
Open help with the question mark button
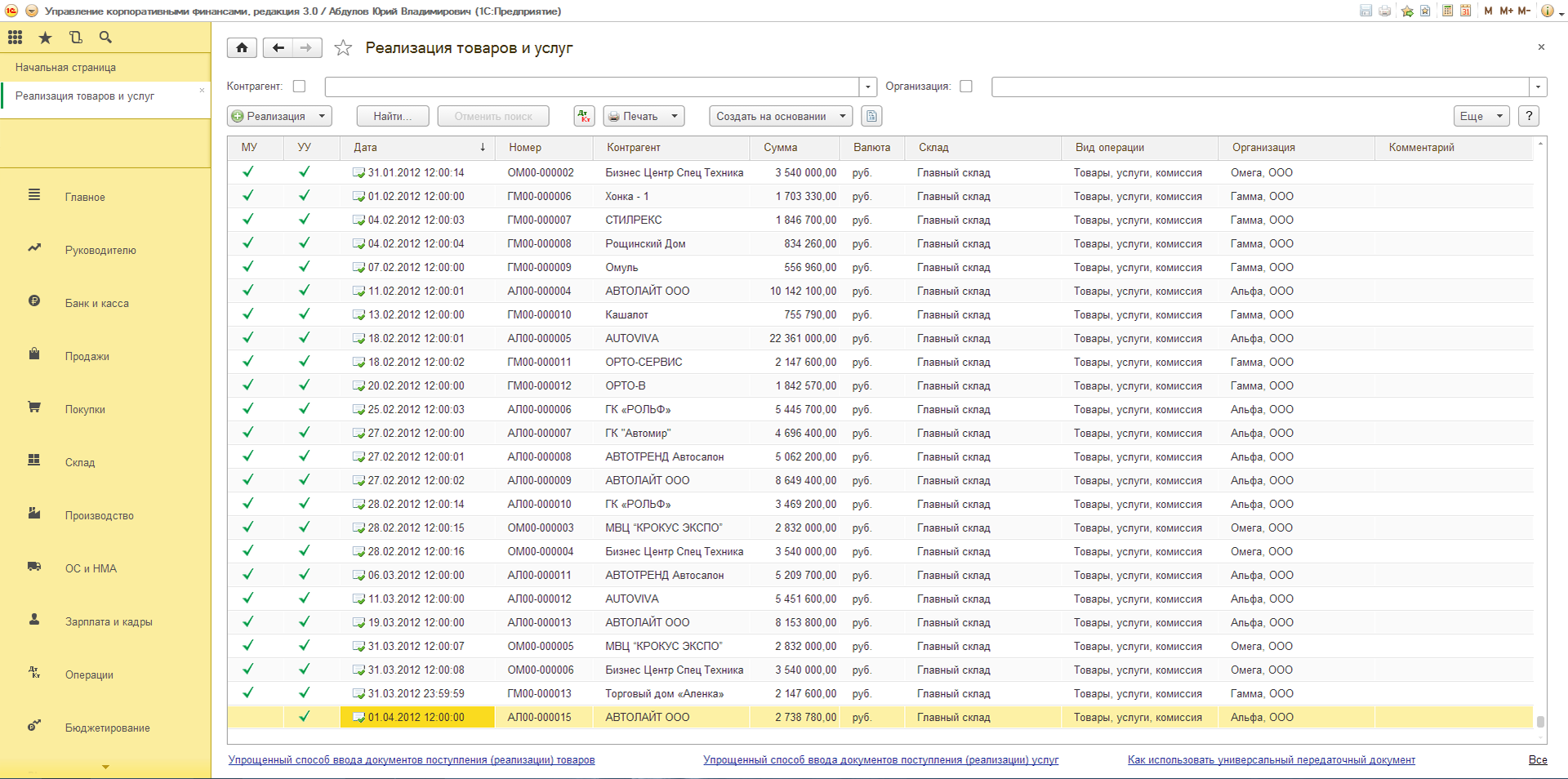point(1529,116)
